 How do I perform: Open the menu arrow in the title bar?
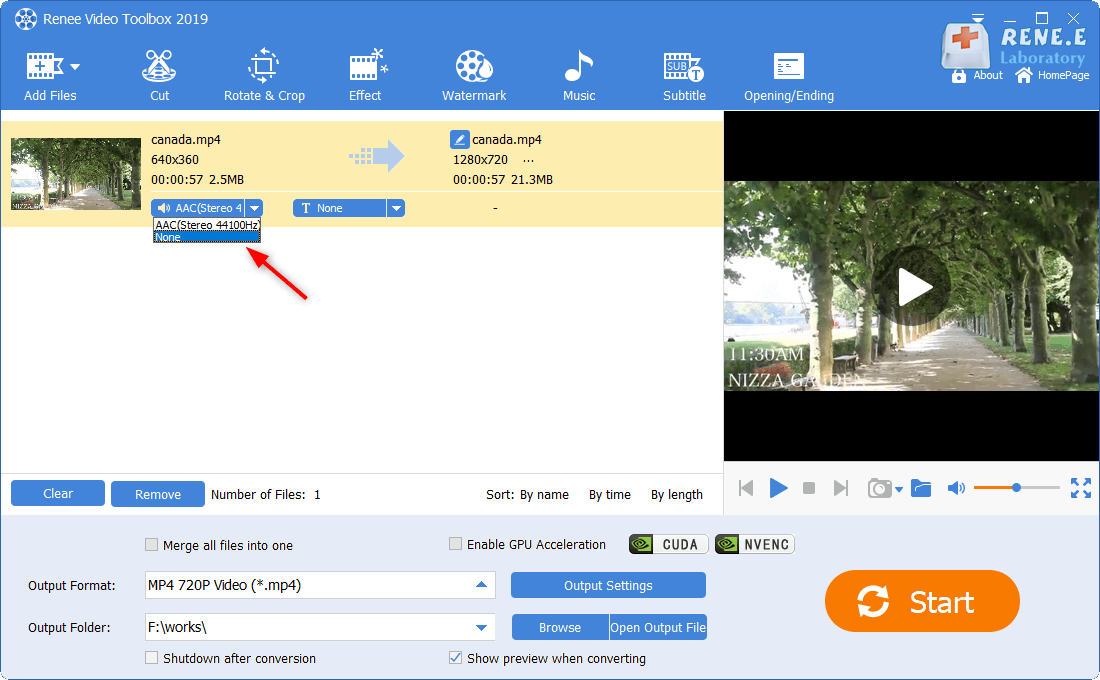coord(978,18)
